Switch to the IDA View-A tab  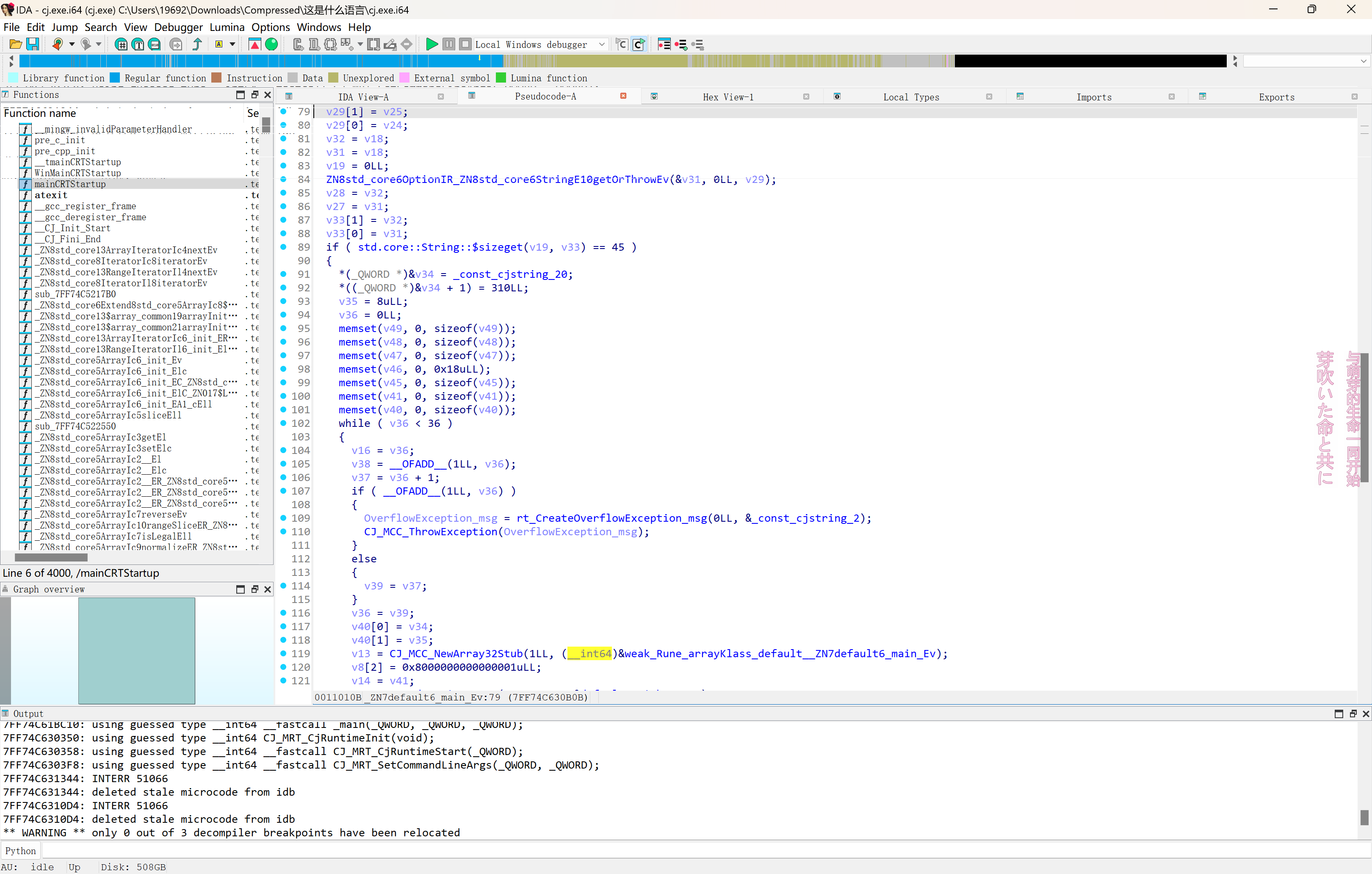pos(363,97)
